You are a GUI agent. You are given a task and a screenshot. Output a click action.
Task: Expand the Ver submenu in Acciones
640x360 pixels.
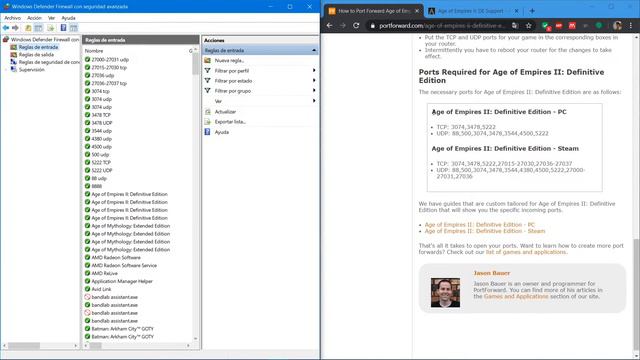click(314, 100)
